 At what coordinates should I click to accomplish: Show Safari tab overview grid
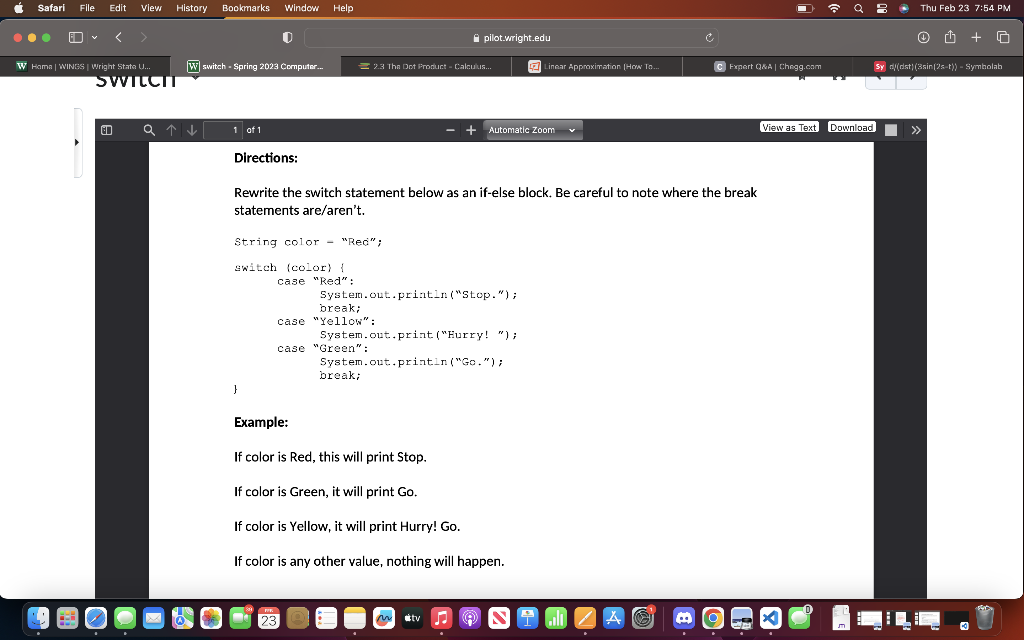[1001, 36]
